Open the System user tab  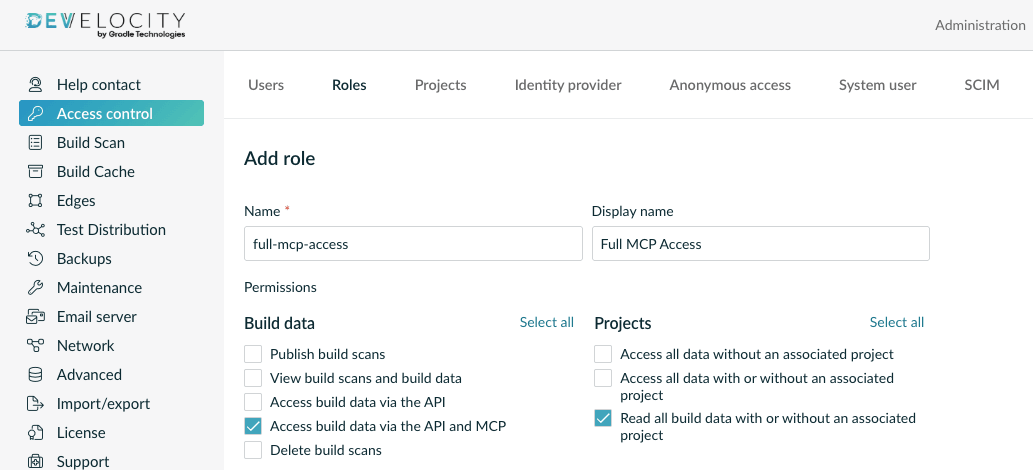(878, 85)
